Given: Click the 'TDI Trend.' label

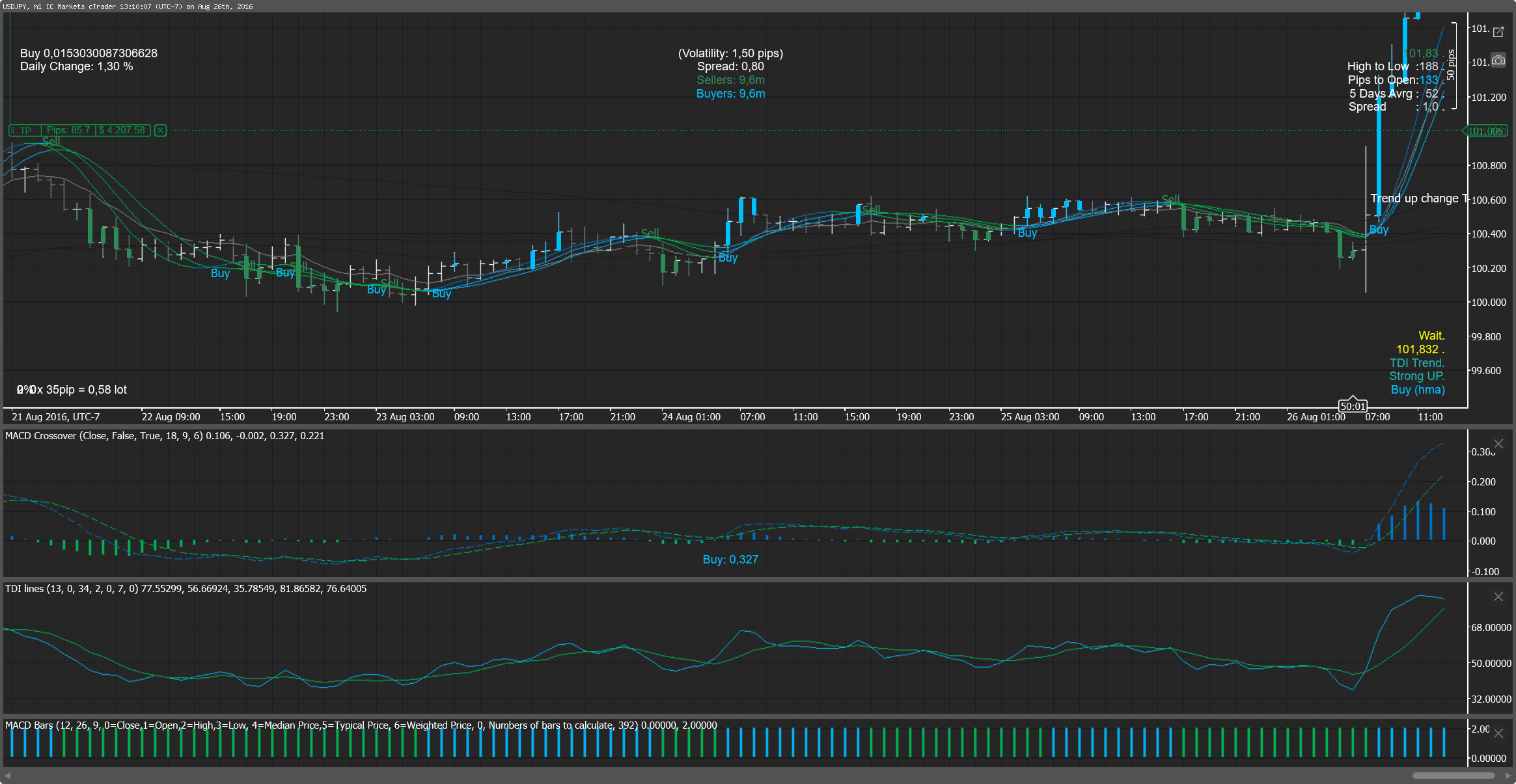Looking at the screenshot, I should [x=1416, y=363].
